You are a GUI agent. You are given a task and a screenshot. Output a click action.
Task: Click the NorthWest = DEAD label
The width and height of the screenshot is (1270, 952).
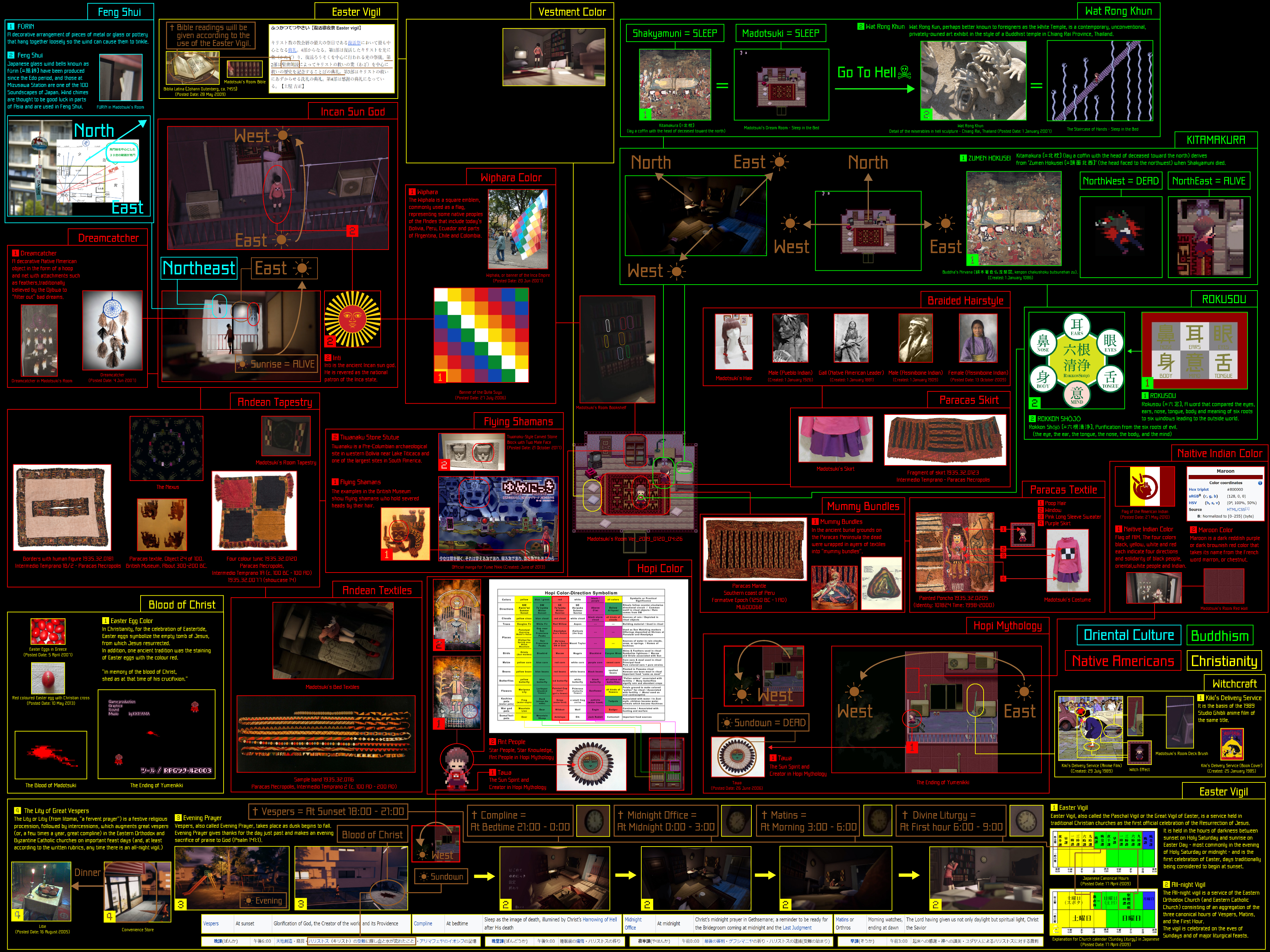(1121, 181)
